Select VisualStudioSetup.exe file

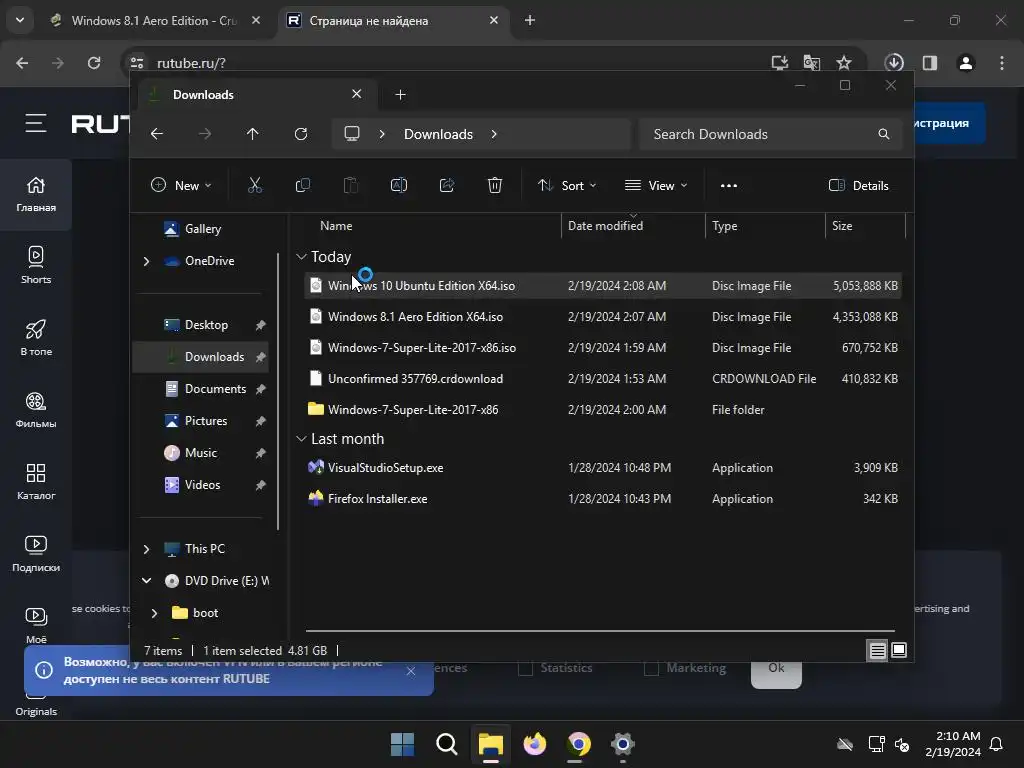pyautogui.click(x=602, y=468)
